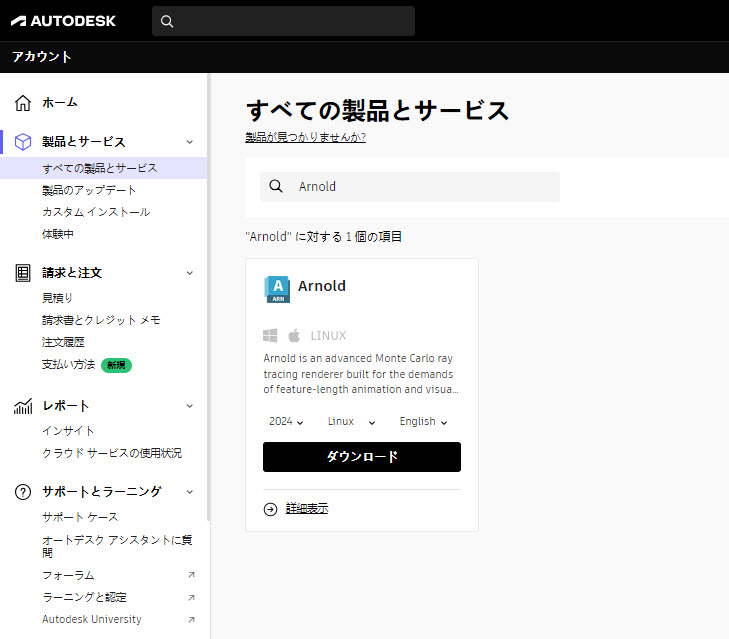The width and height of the screenshot is (729, 639).
Task: Open 見積り in sidebar
Action: (x=57, y=298)
